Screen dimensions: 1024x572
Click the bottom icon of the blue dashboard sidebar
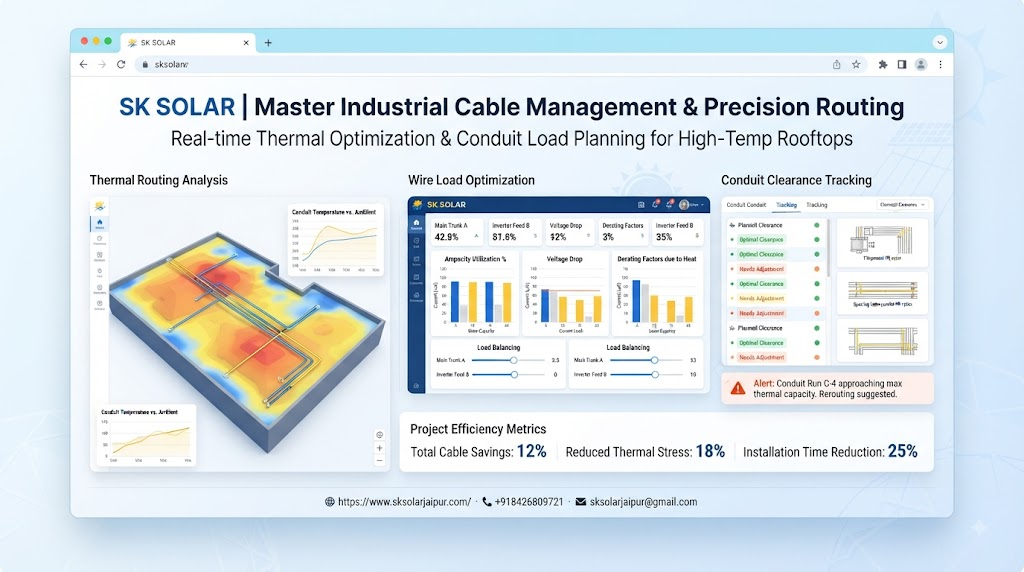coord(416,387)
